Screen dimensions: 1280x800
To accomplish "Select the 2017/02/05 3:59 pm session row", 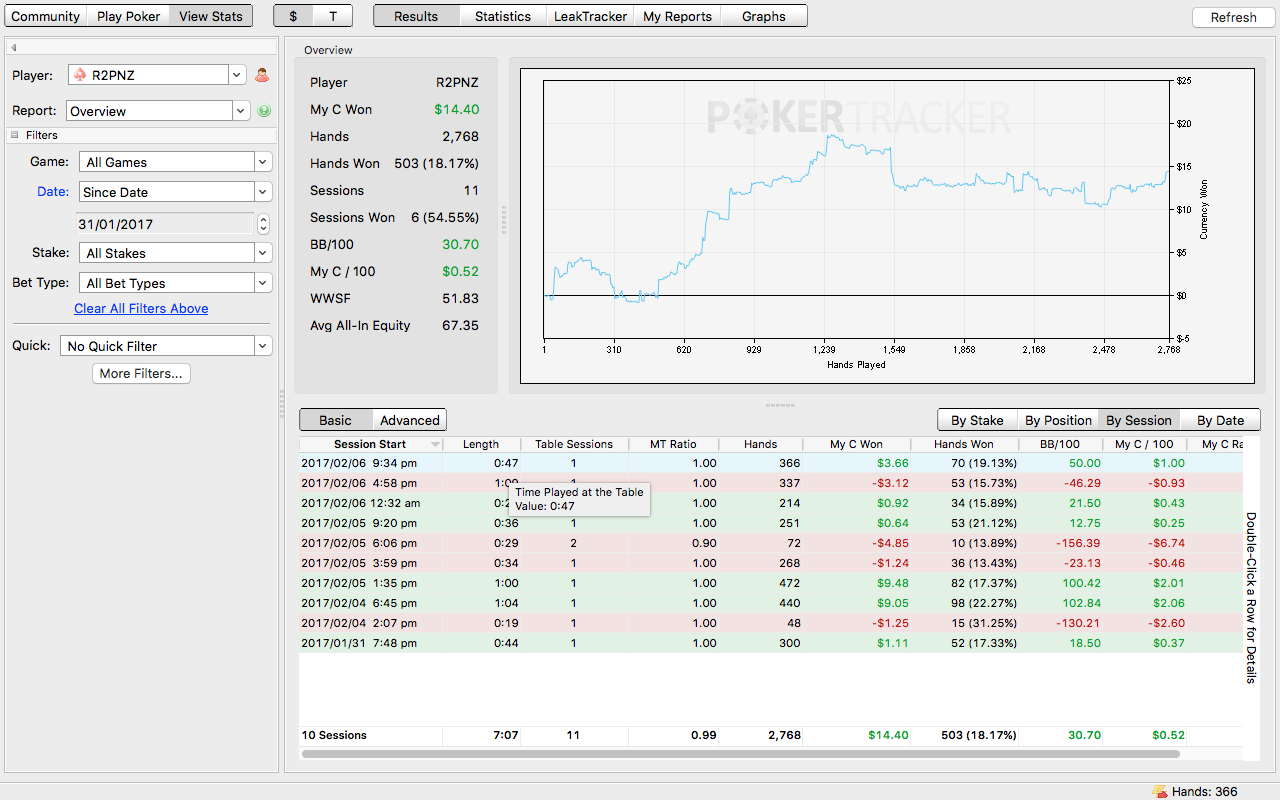I will (x=771, y=563).
